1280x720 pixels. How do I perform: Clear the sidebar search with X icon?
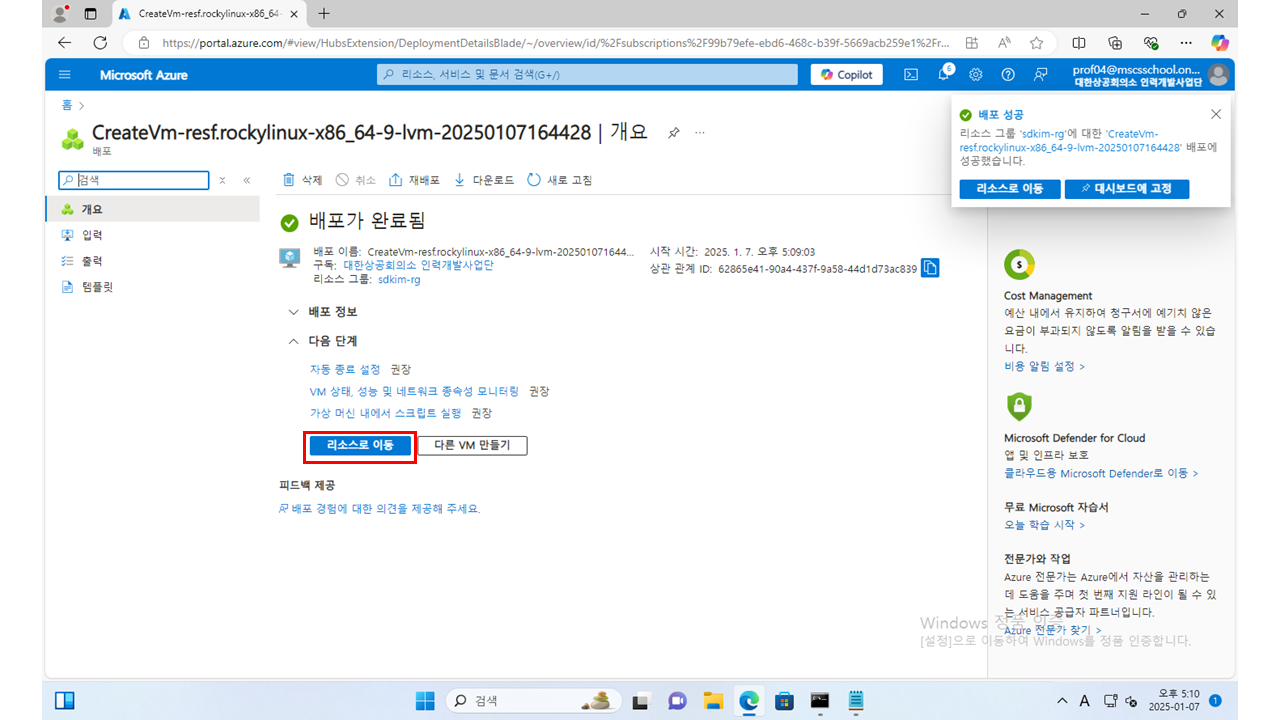(x=222, y=180)
